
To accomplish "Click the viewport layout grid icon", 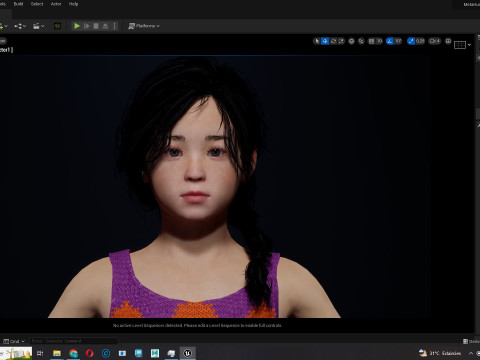I will (460, 45).
